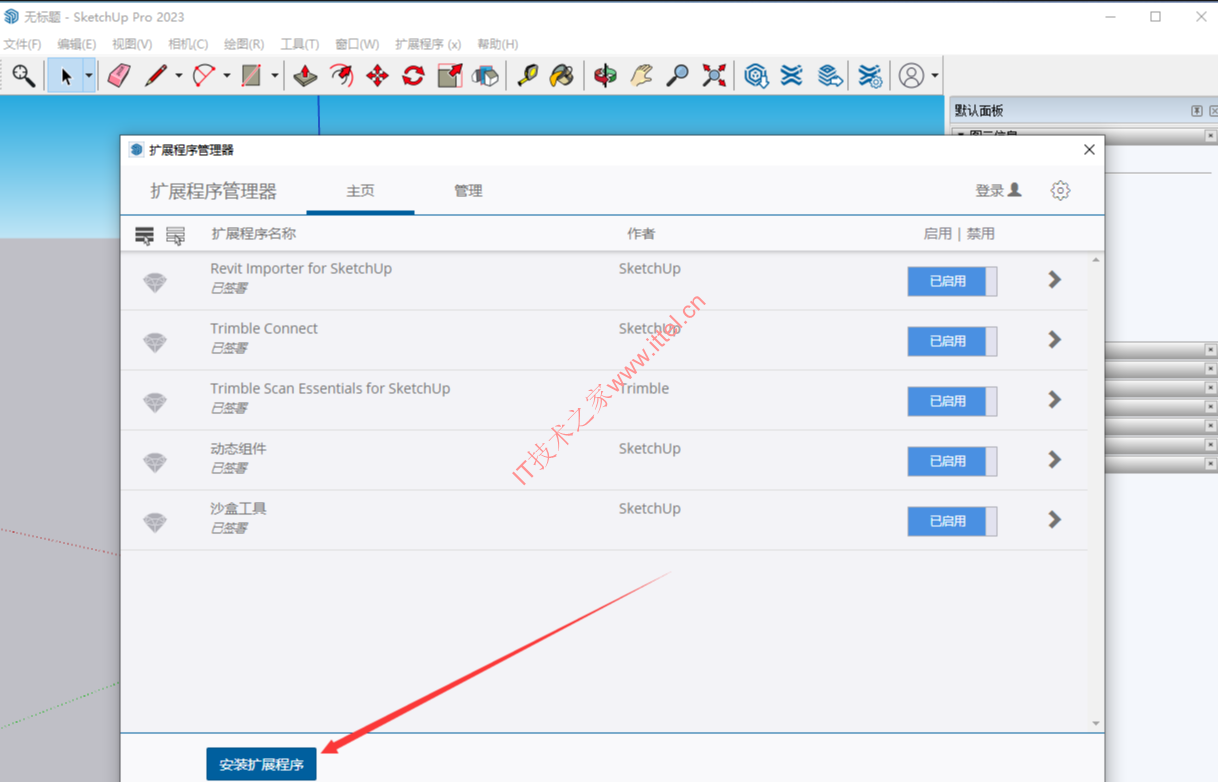Open the Select tool dropdown arrow

(88, 76)
